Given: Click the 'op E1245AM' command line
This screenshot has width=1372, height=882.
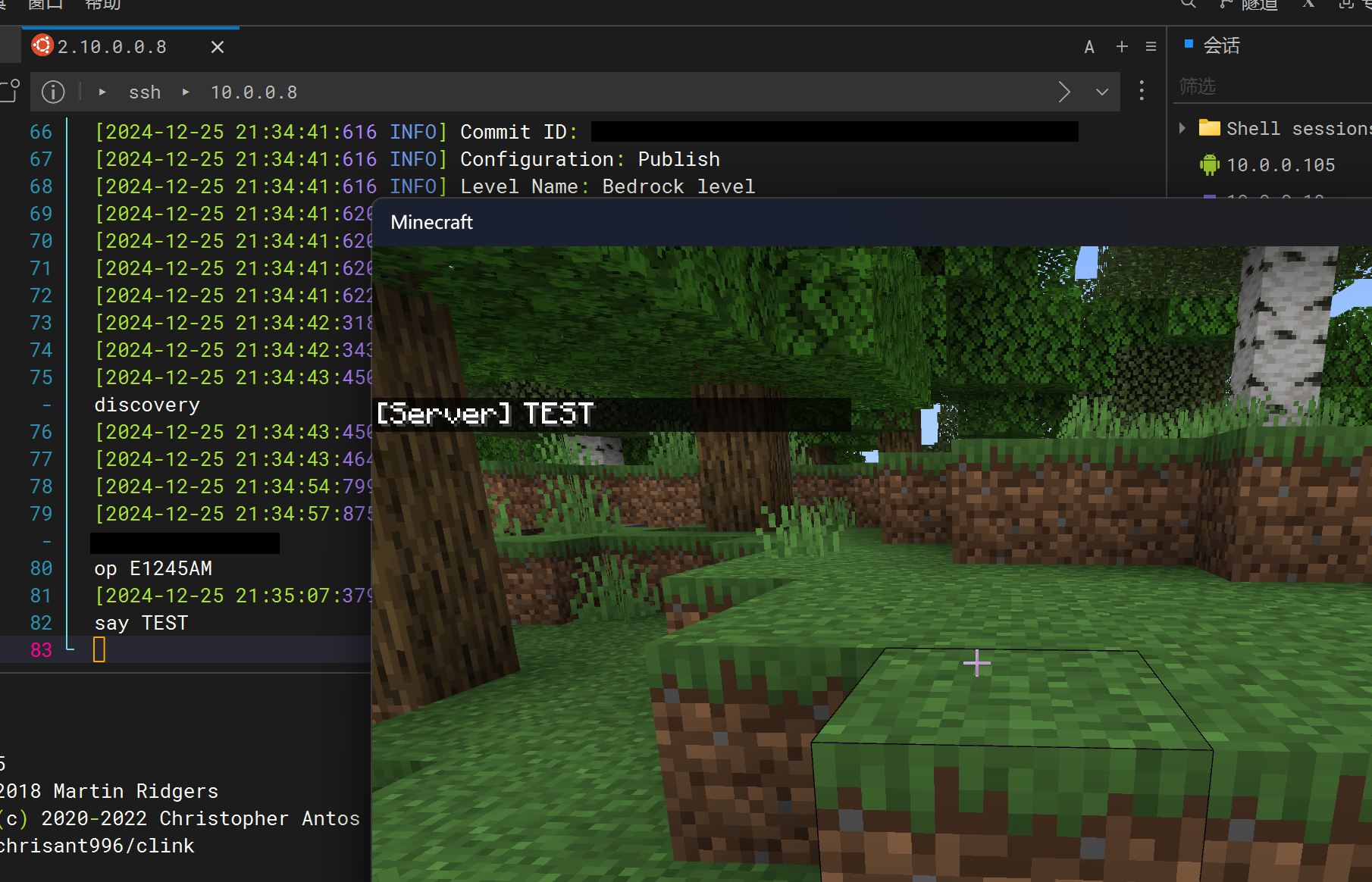Looking at the screenshot, I should pos(153,568).
